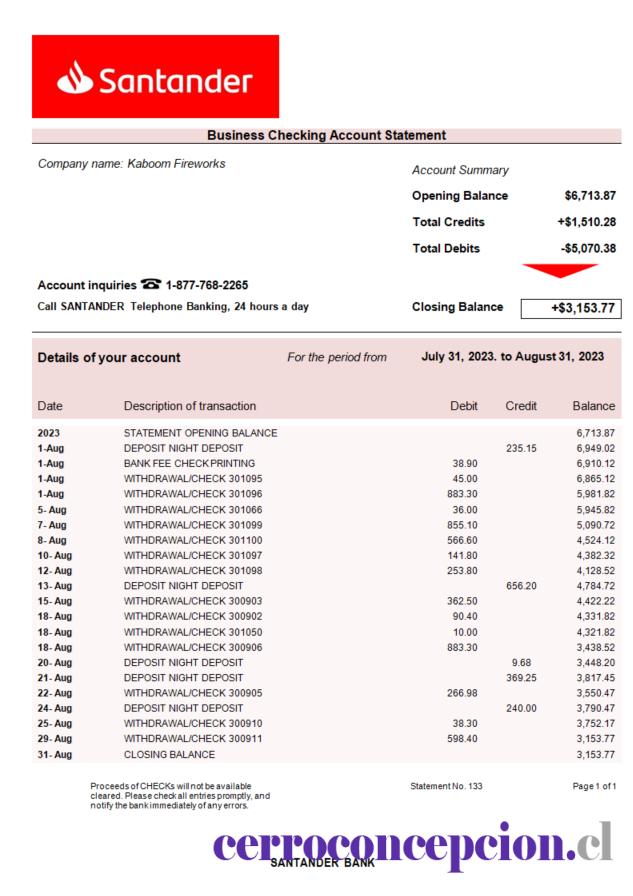Viewport: 633px width, 896px height.
Task: Click WITHDRAWAL/CHECK 301100 entry
Action: 193,540
